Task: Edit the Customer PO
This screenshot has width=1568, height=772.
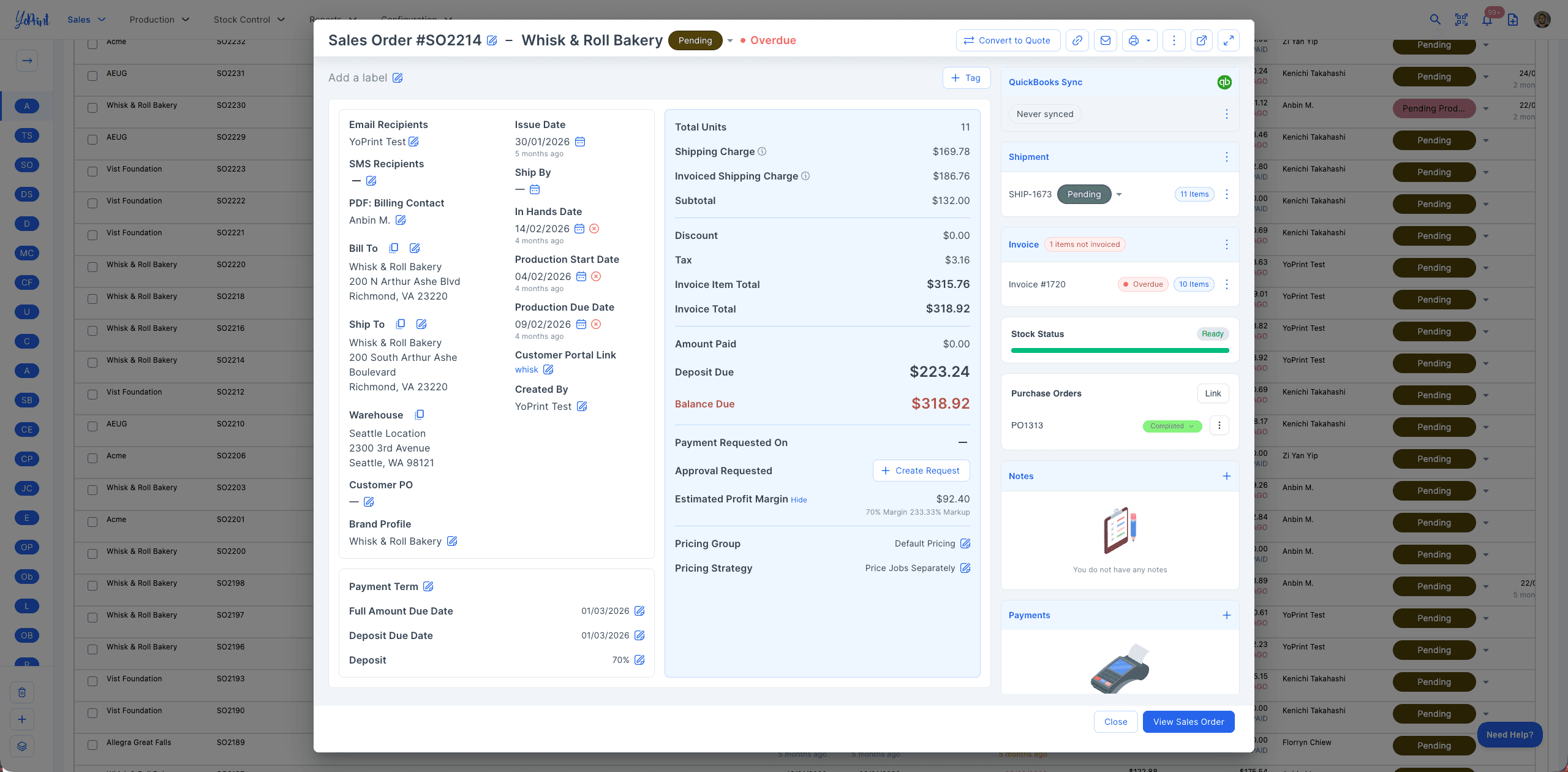Action: (x=369, y=502)
